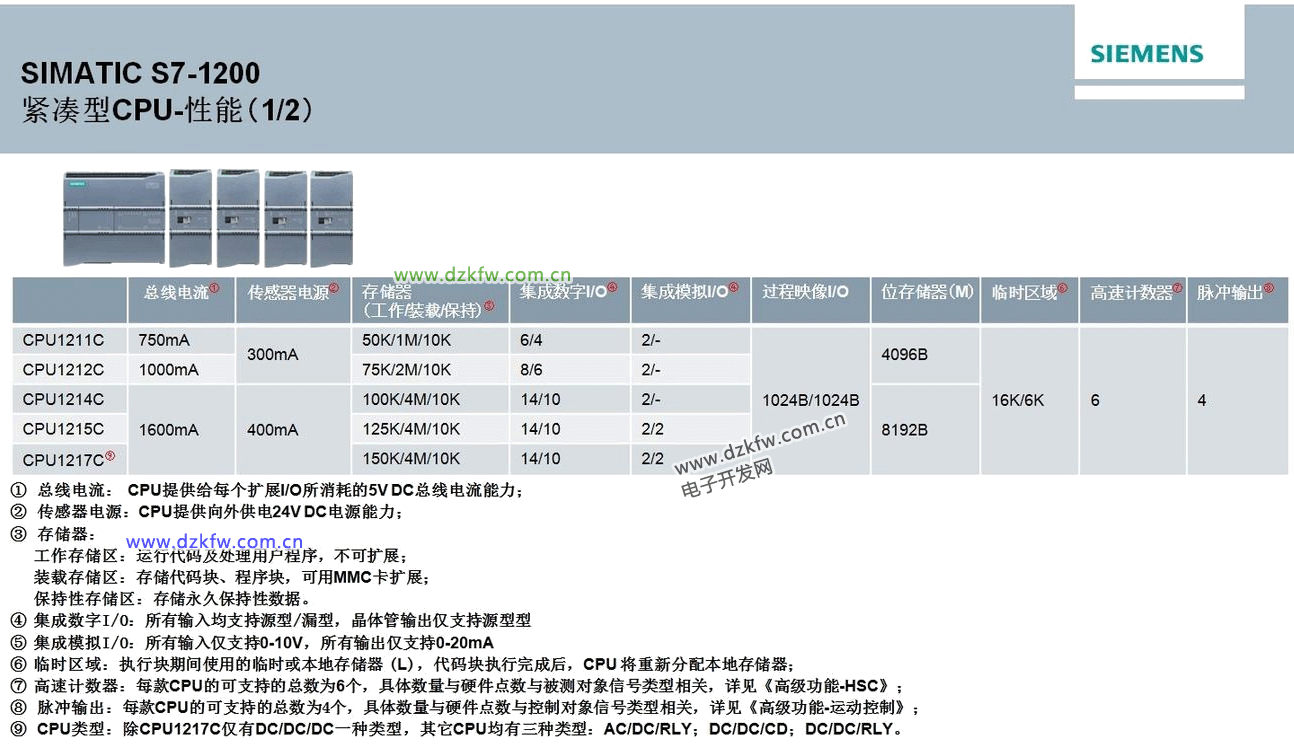Click the S7-1200 CPU modules product photo
This screenshot has height=747, width=1294.
(208, 216)
